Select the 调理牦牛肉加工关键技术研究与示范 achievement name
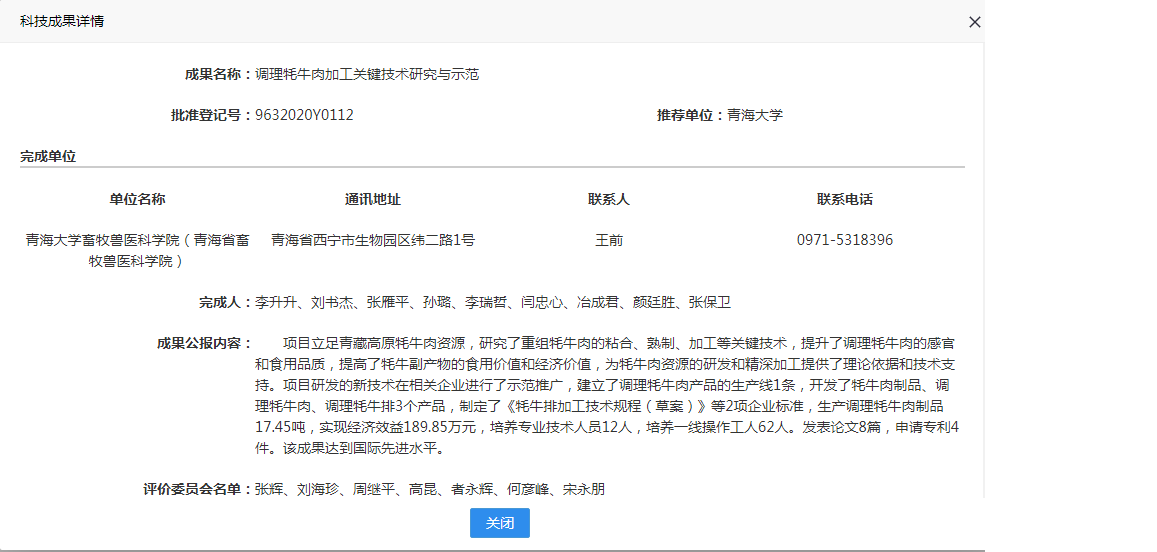Image resolution: width=1157 pixels, height=552 pixels. pos(367,74)
